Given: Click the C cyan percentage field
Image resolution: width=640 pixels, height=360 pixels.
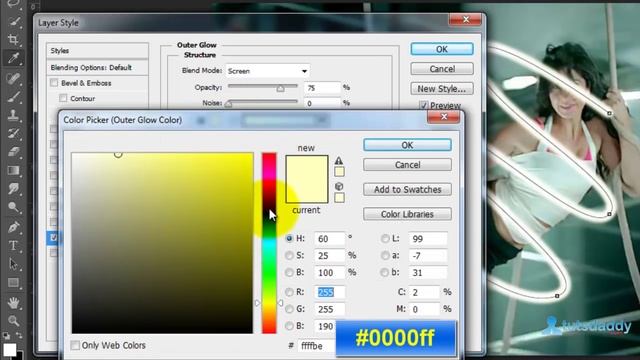Looking at the screenshot, I should [424, 292].
